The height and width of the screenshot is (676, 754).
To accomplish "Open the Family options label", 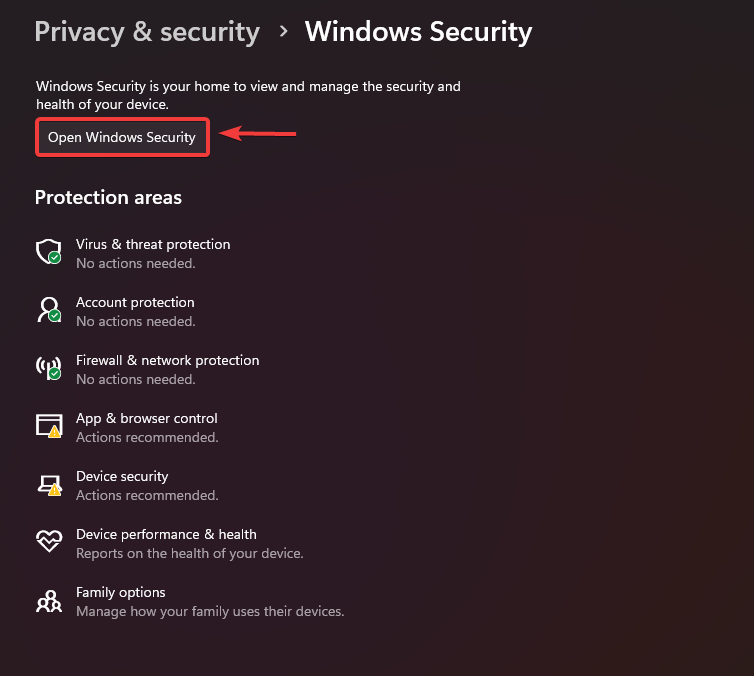I will [x=121, y=592].
